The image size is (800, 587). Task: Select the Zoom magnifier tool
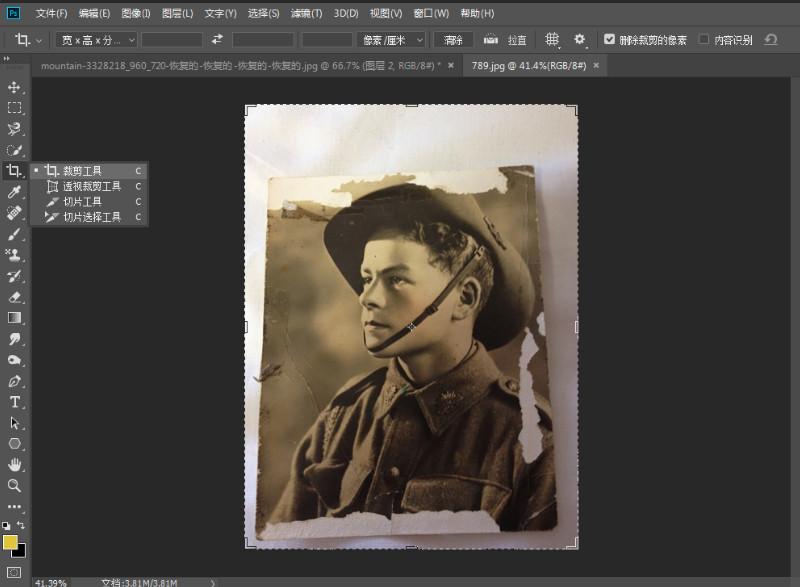(x=15, y=485)
